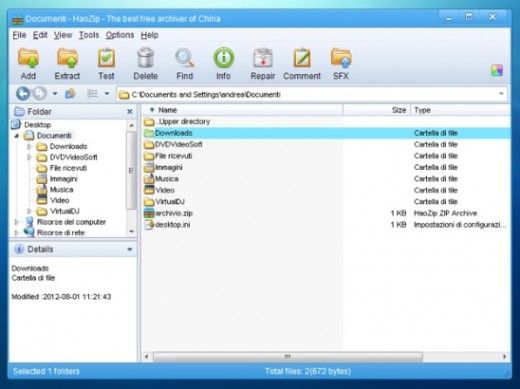Collapse the Documenti tree node
The image size is (520, 389).
click(17, 136)
